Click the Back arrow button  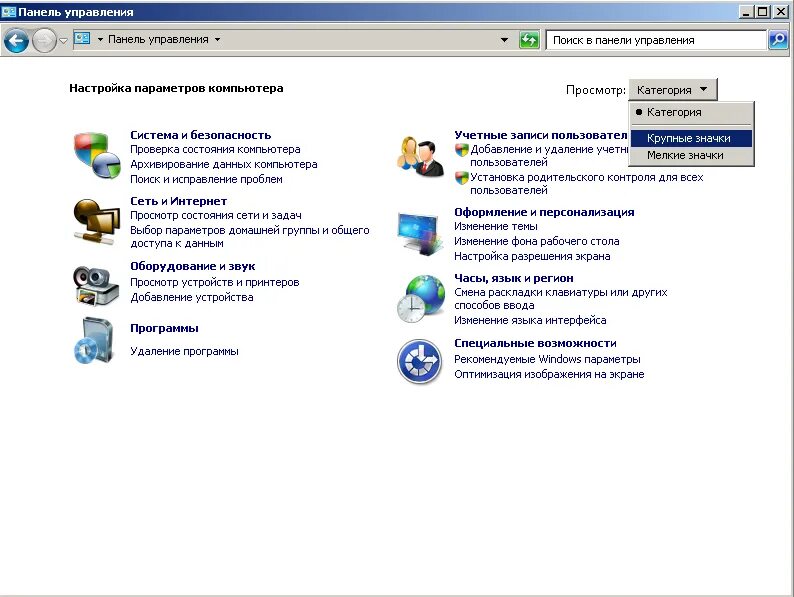[16, 41]
